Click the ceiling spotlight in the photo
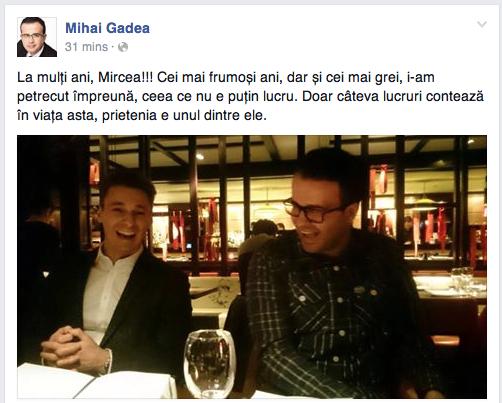502x403 pixels. tap(200, 156)
